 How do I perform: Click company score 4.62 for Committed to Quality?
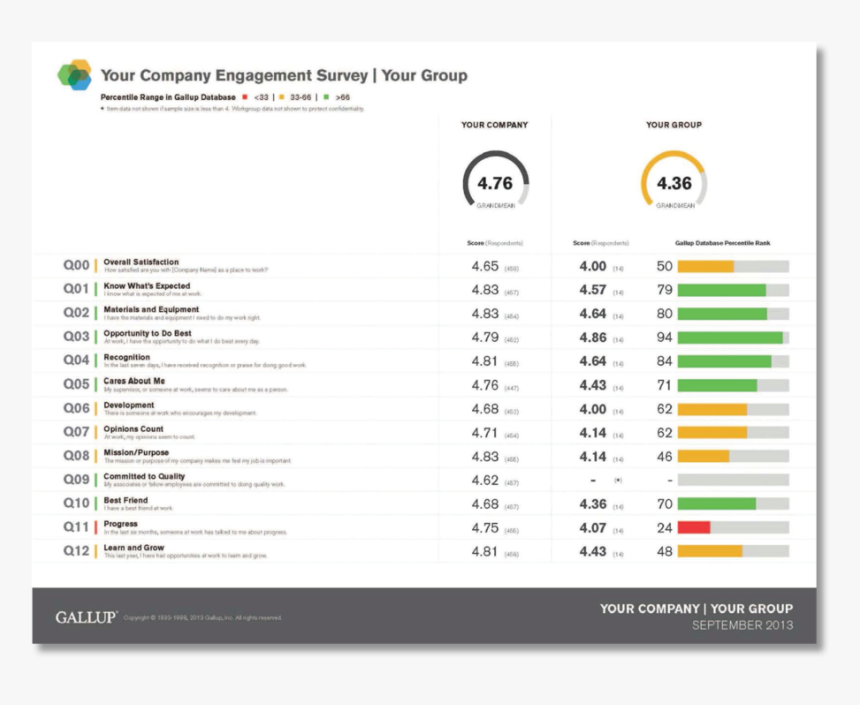pyautogui.click(x=485, y=481)
